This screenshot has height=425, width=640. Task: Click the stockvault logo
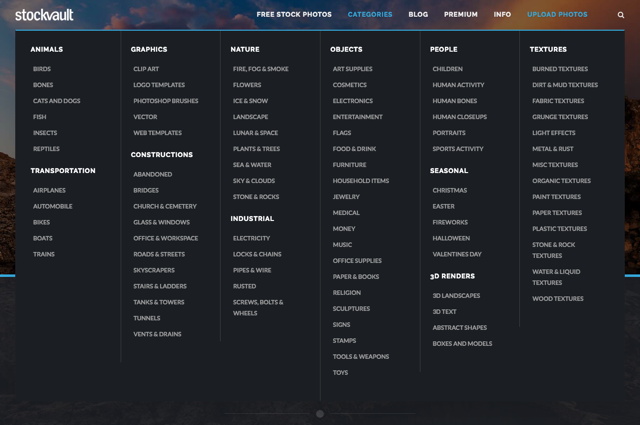[x=44, y=15]
